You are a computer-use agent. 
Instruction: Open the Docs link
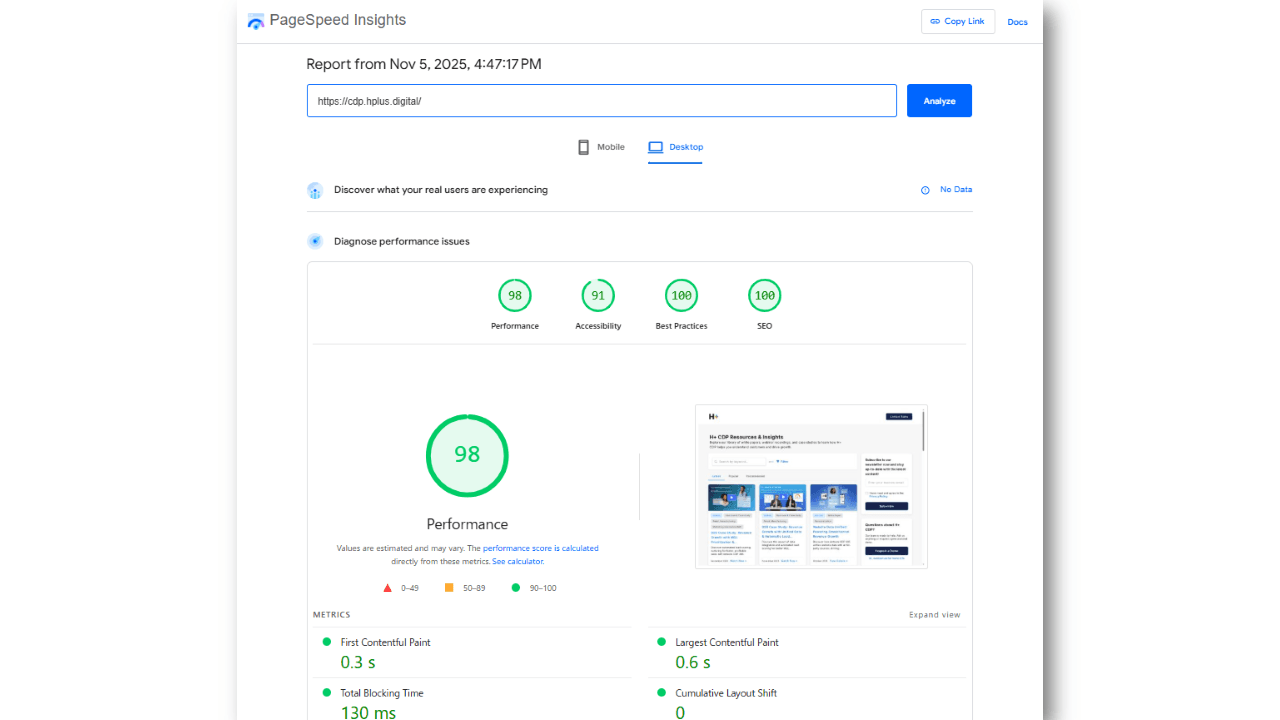(x=1017, y=22)
